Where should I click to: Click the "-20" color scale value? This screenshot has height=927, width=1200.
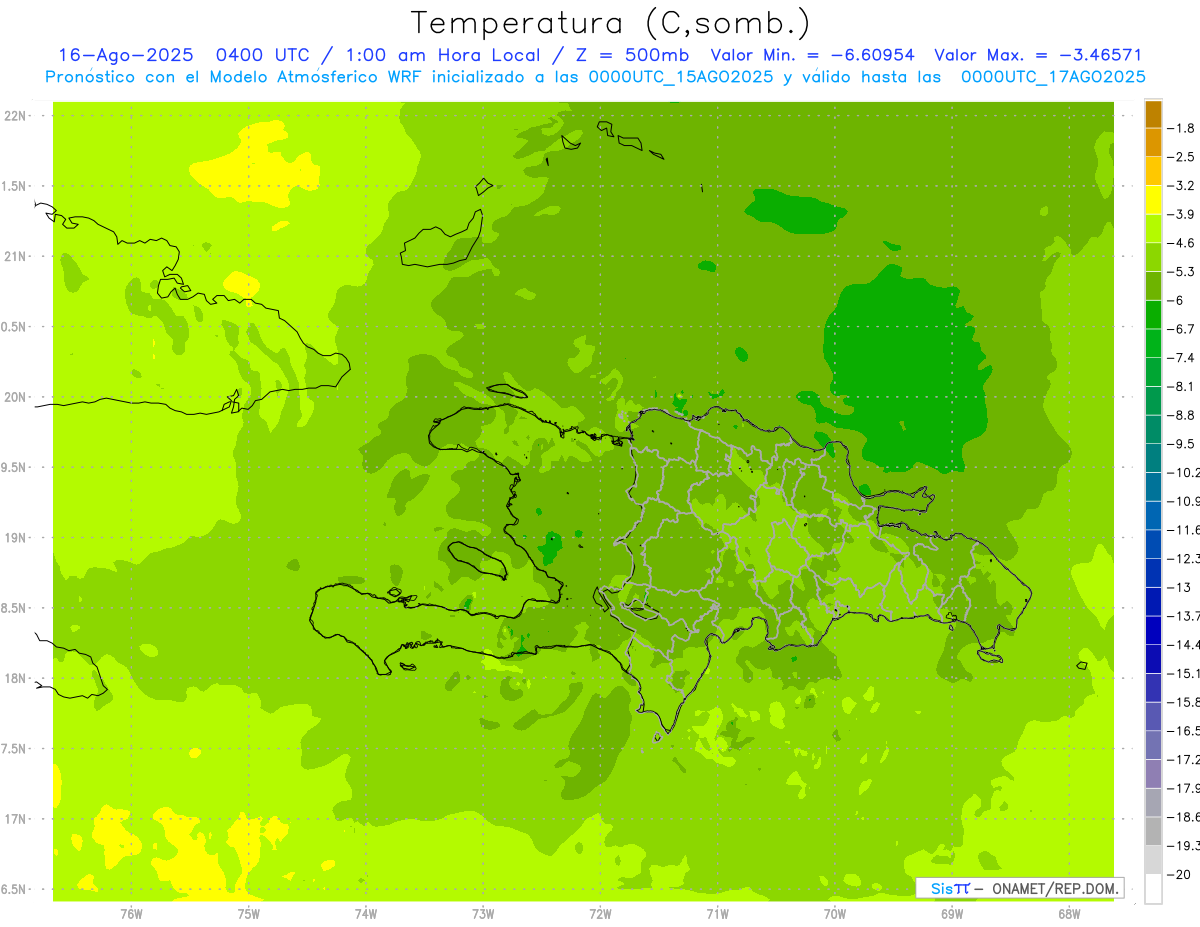pos(1179,874)
